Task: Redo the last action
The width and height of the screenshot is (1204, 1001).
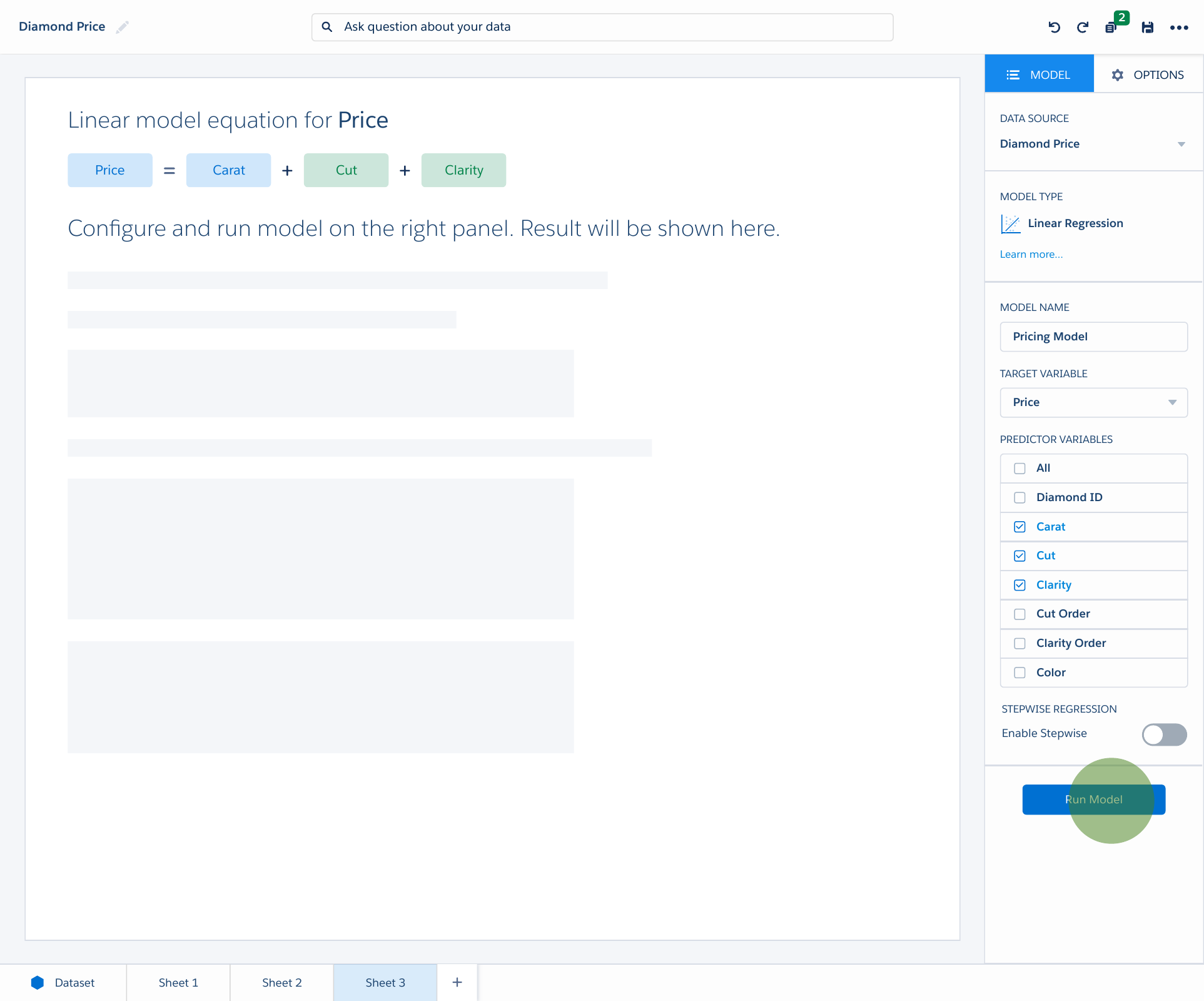Action: (1083, 27)
